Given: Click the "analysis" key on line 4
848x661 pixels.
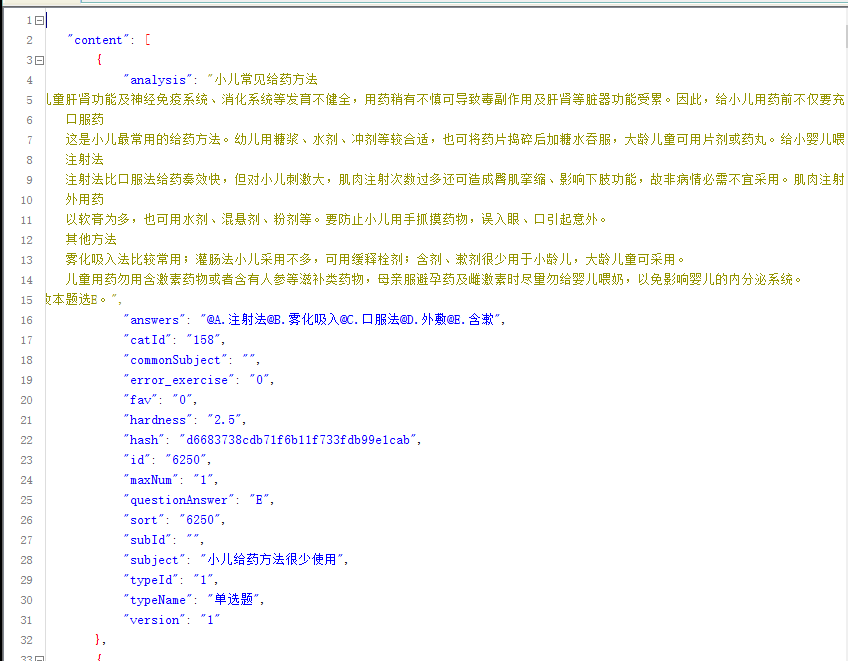Looking at the screenshot, I should [x=158, y=81].
